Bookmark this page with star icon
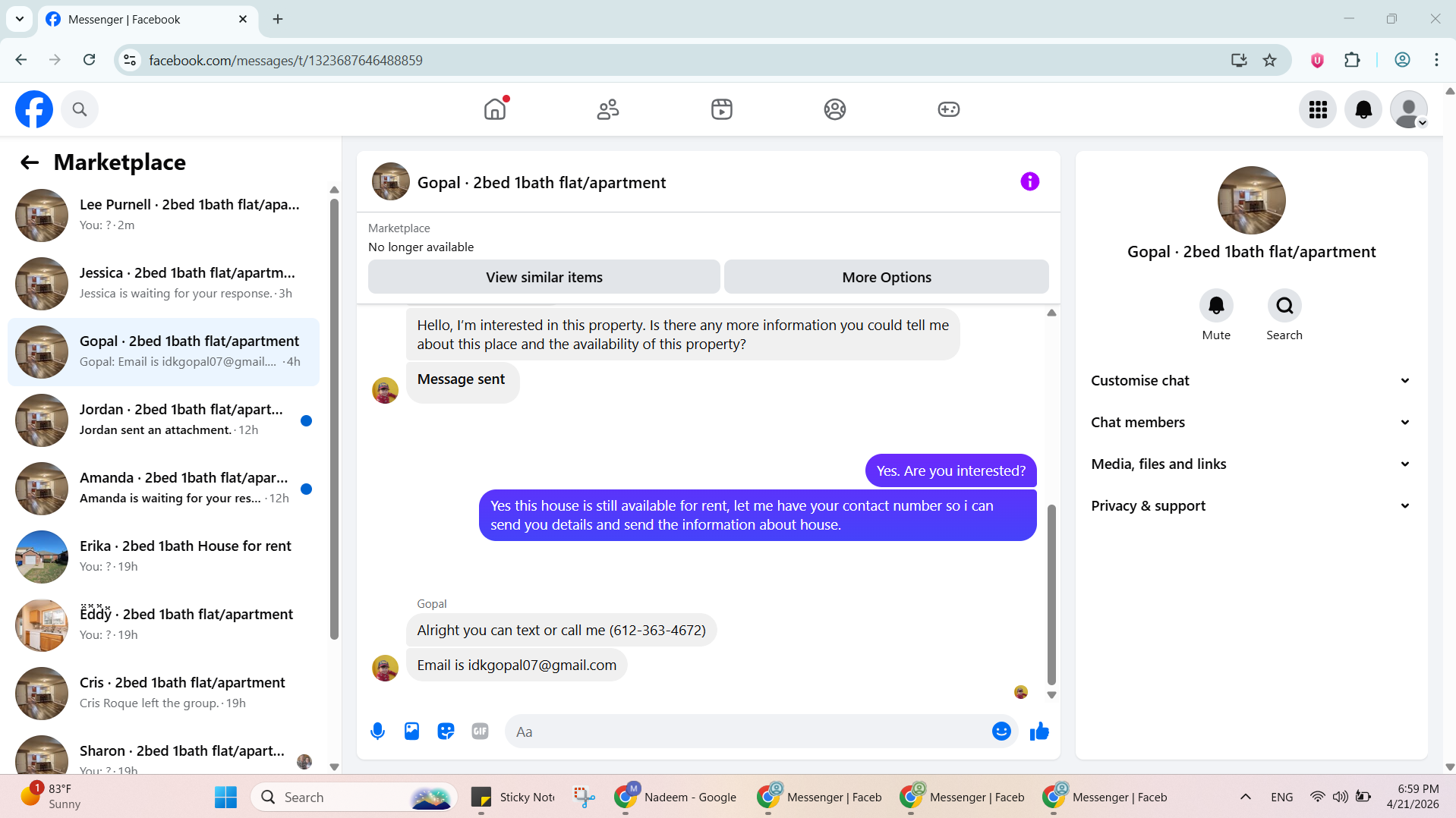 pos(1269,60)
